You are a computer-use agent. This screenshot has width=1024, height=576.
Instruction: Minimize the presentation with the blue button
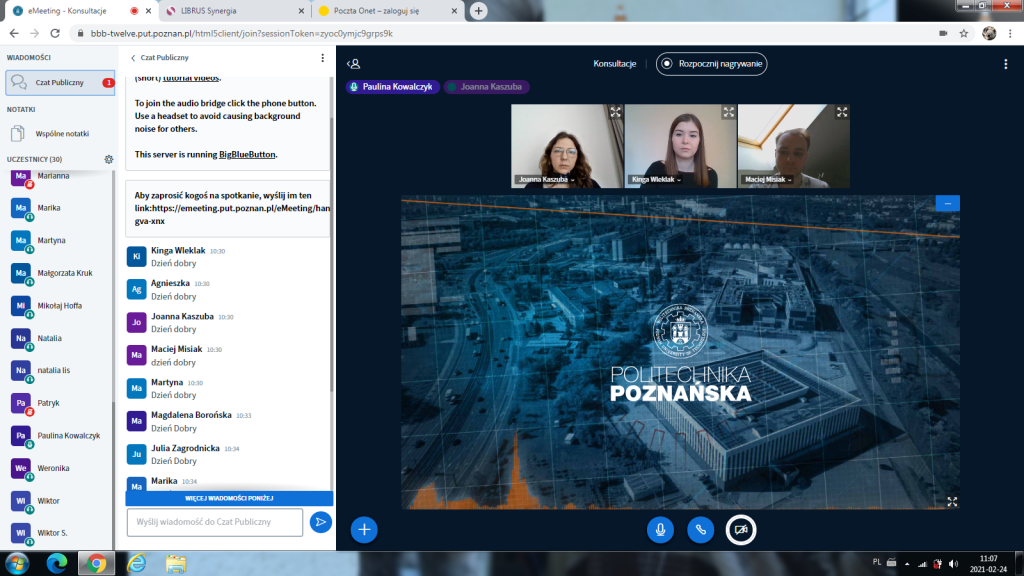point(946,203)
